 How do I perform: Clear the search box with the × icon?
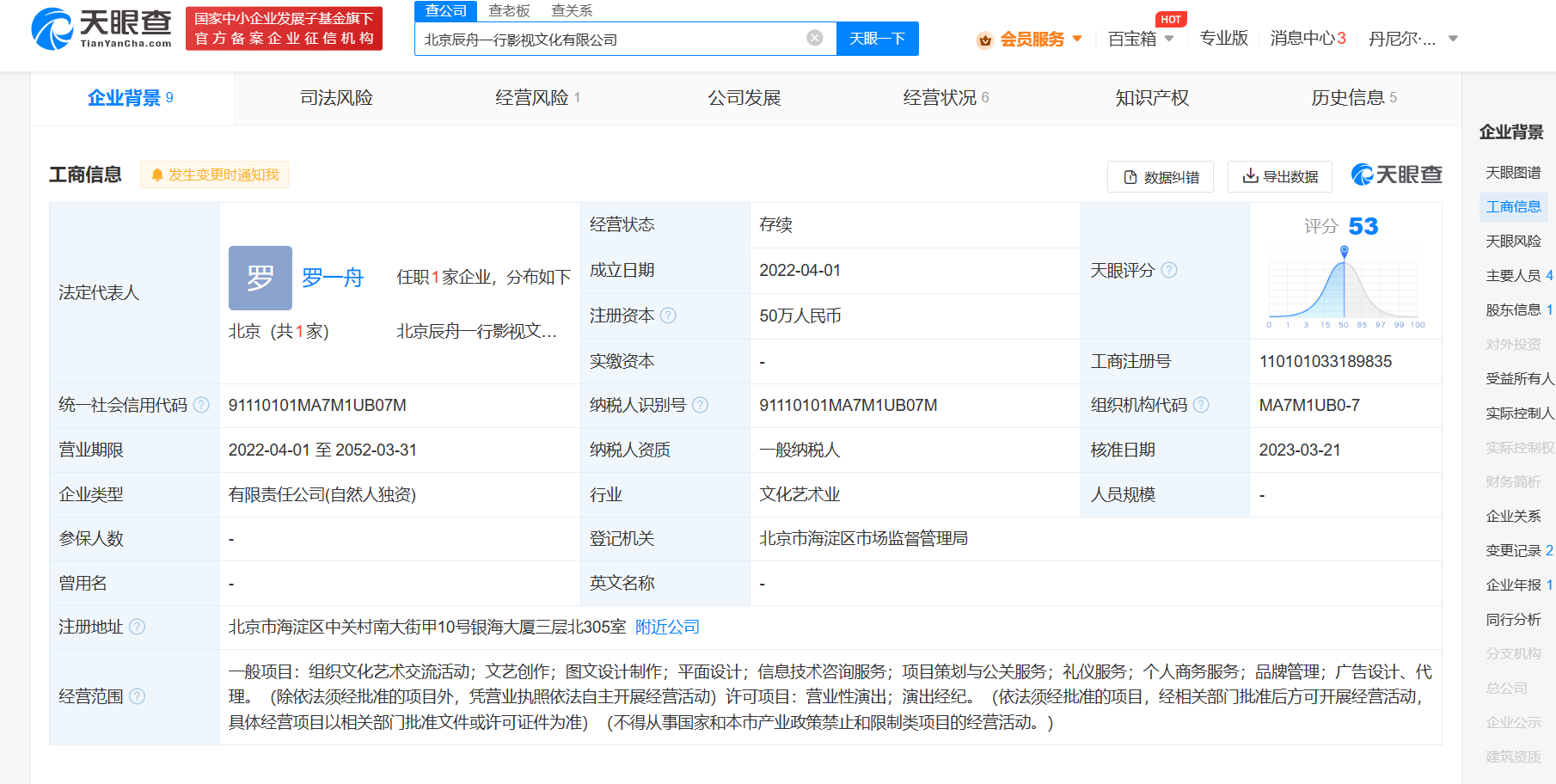(813, 38)
